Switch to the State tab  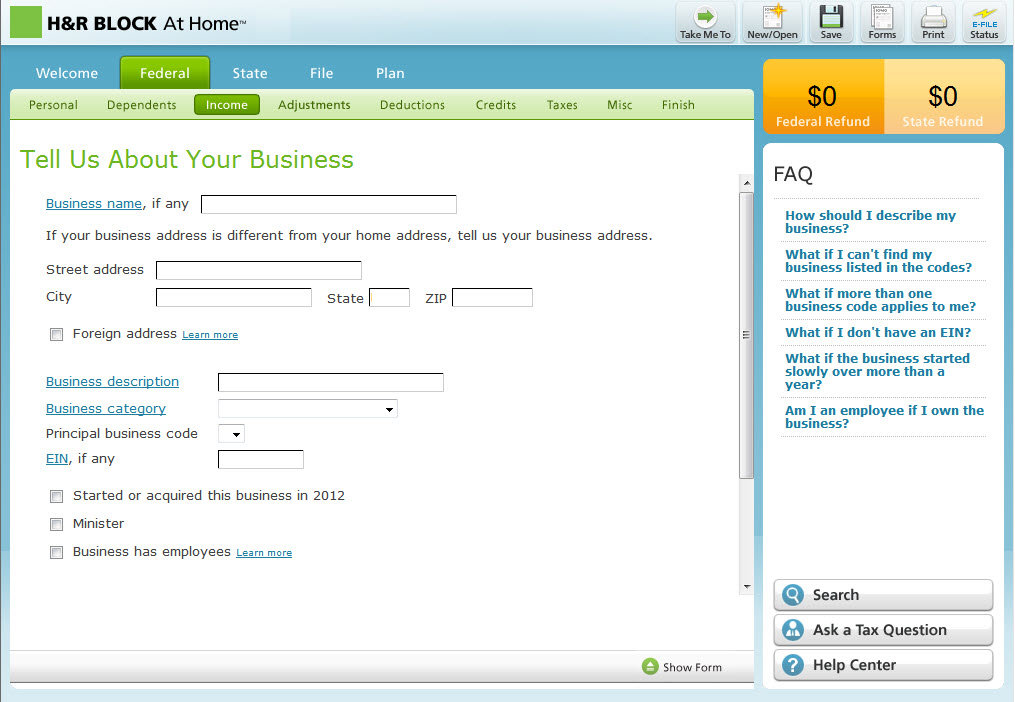click(x=250, y=73)
